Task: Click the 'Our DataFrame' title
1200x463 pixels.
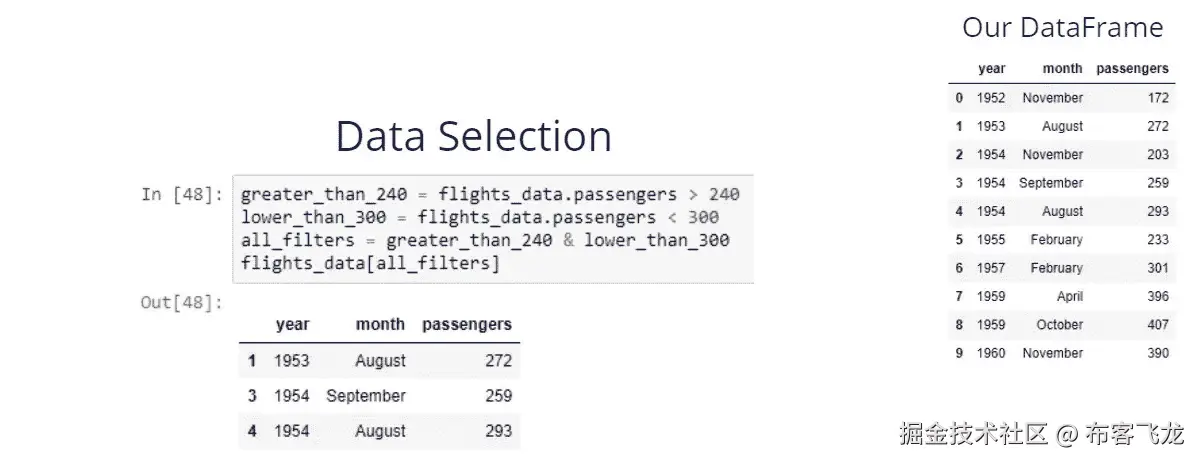Action: (x=1062, y=28)
